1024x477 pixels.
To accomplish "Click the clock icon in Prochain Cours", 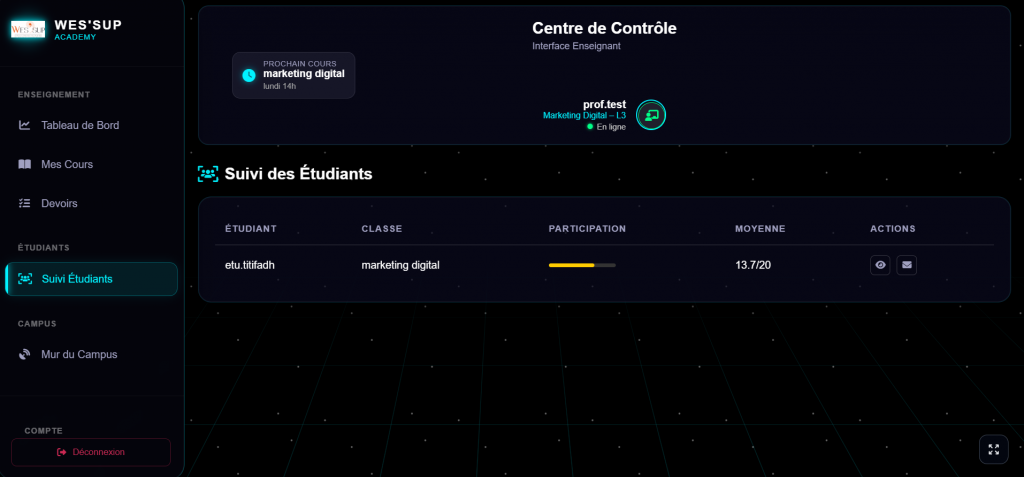I will pos(249,75).
